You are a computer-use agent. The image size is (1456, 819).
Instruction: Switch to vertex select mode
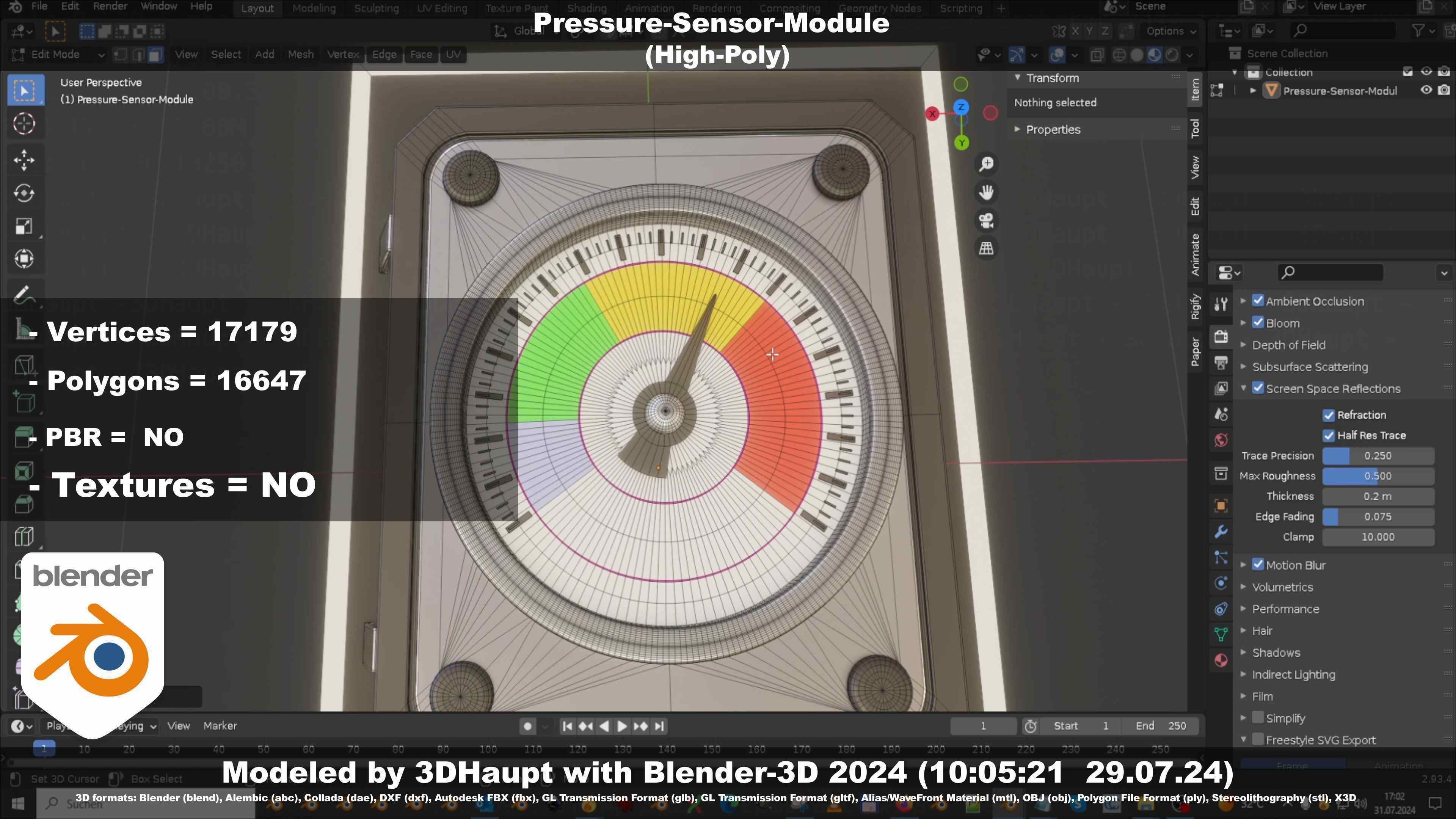(x=120, y=55)
